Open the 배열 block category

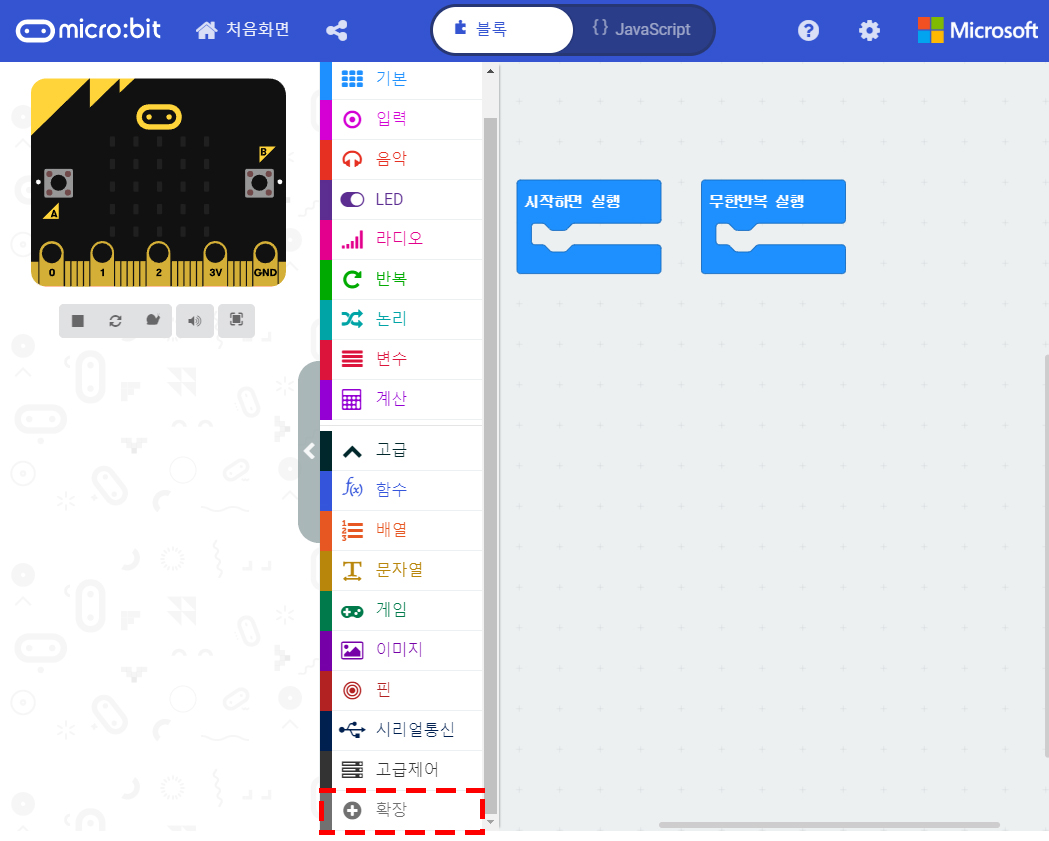click(401, 530)
